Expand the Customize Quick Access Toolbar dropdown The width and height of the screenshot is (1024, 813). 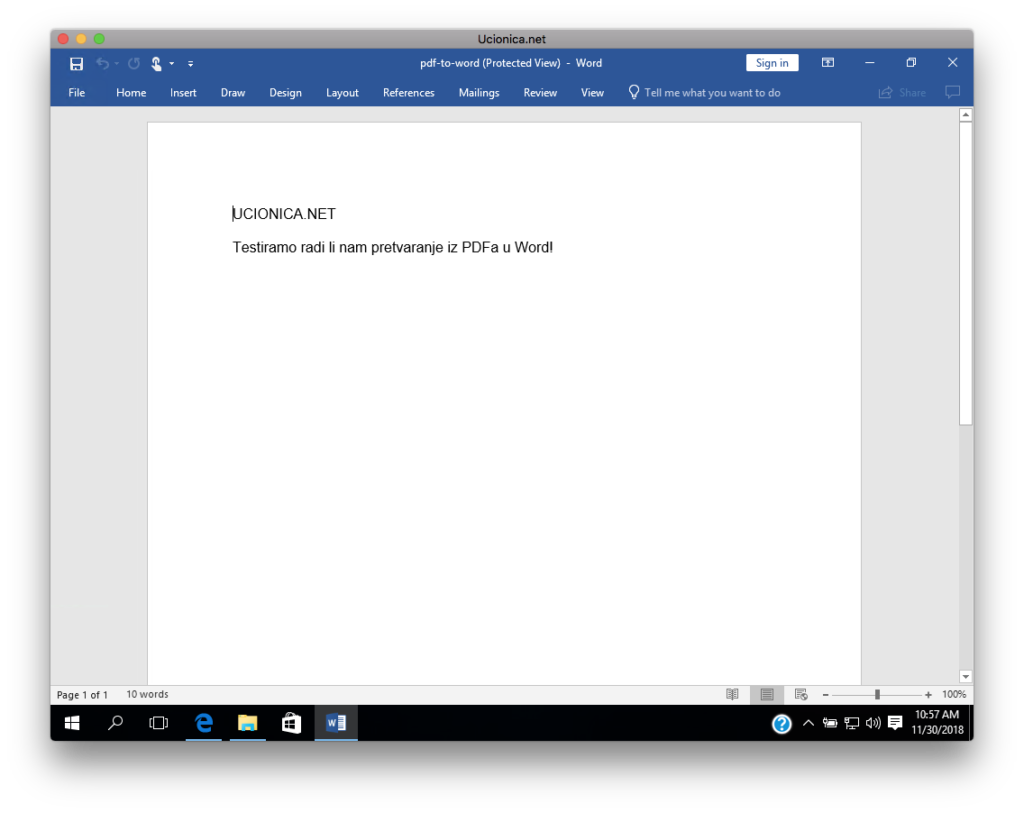click(190, 64)
